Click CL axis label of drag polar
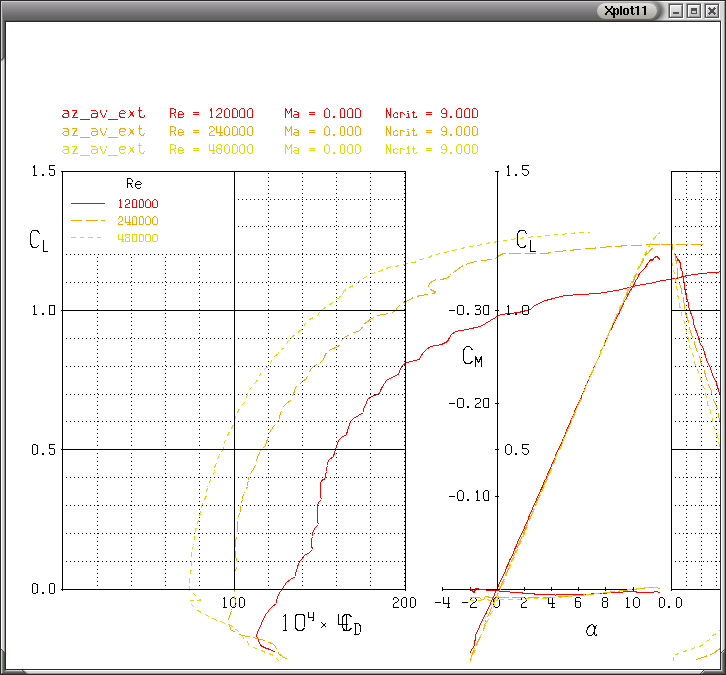726x675 pixels. (38, 241)
